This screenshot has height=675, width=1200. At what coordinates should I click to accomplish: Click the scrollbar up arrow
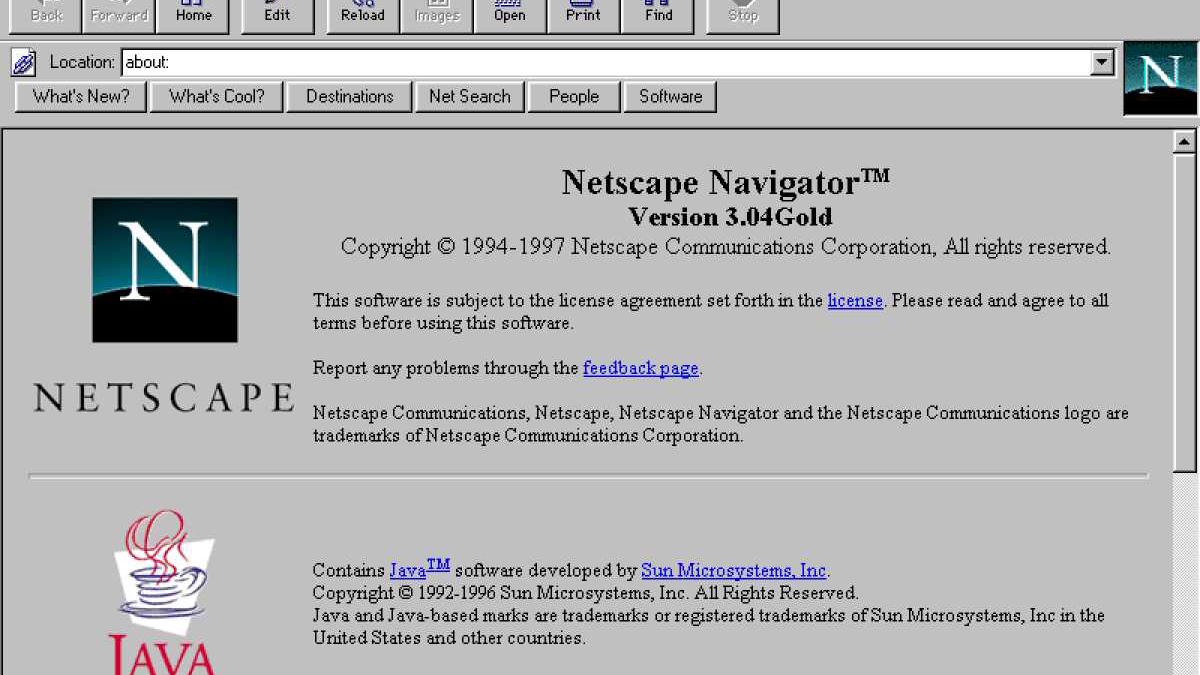click(x=1184, y=142)
